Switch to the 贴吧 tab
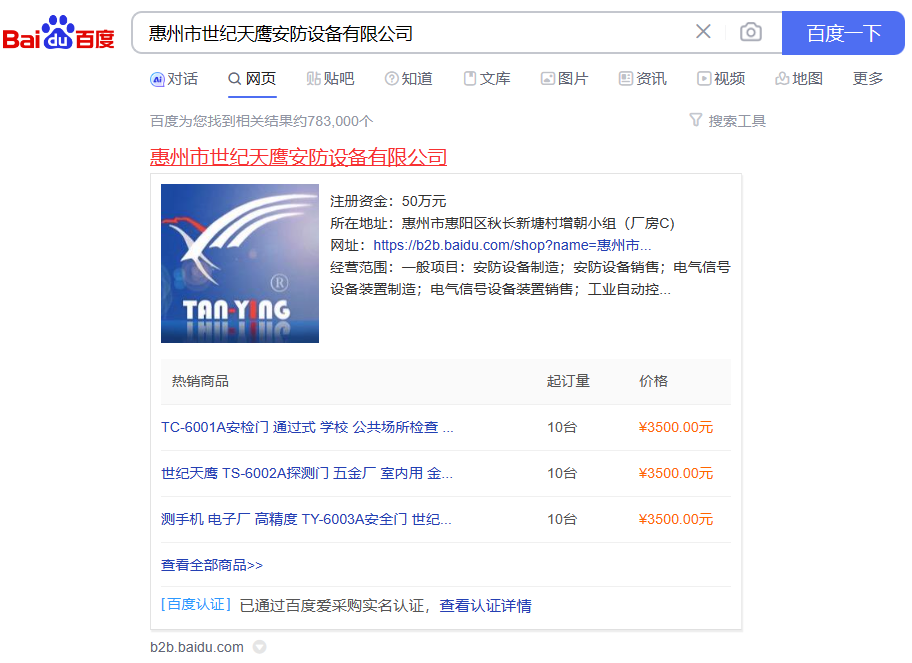 pyautogui.click(x=330, y=79)
